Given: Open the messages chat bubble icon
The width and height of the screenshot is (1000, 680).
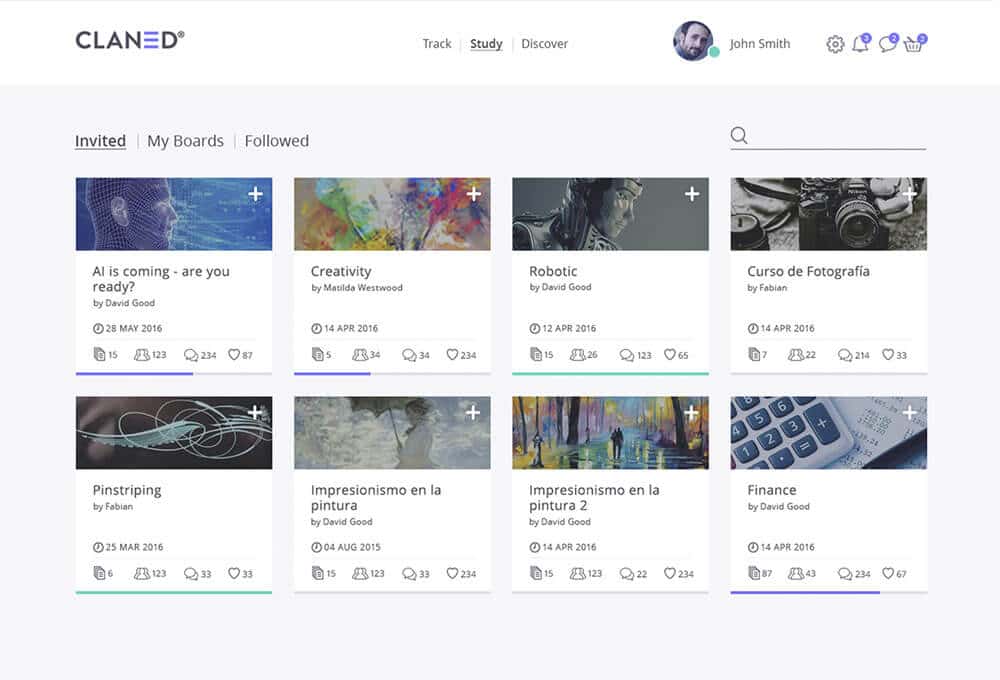Looking at the screenshot, I should [x=888, y=43].
